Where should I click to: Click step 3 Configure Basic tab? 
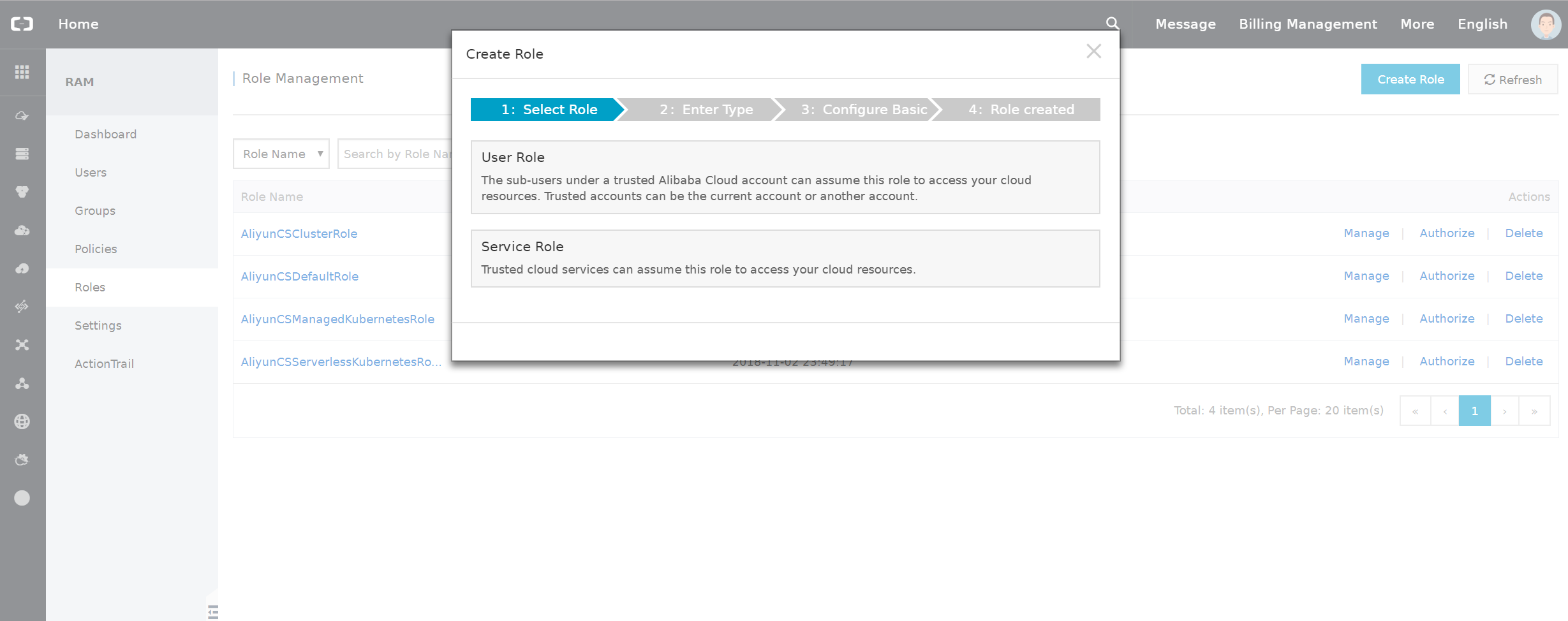tap(864, 110)
